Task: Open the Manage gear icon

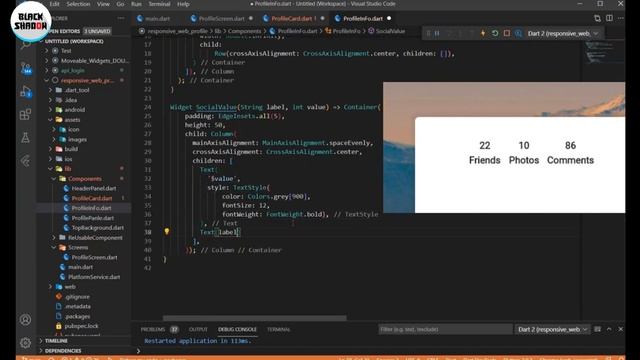Action: (25, 342)
